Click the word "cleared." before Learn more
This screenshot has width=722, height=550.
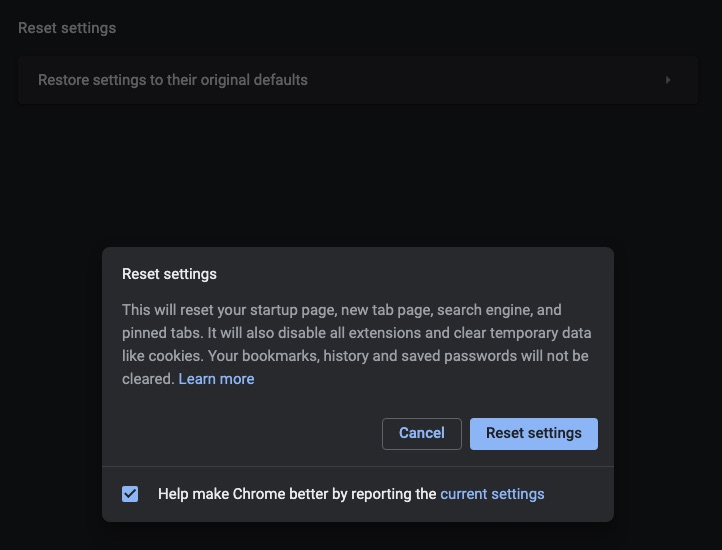point(148,379)
